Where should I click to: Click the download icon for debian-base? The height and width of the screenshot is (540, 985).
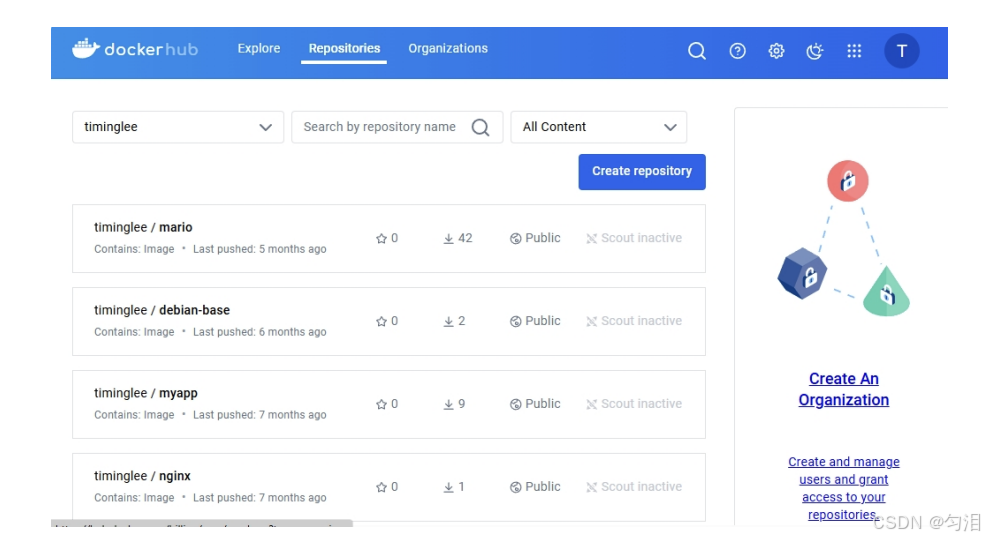[449, 321]
